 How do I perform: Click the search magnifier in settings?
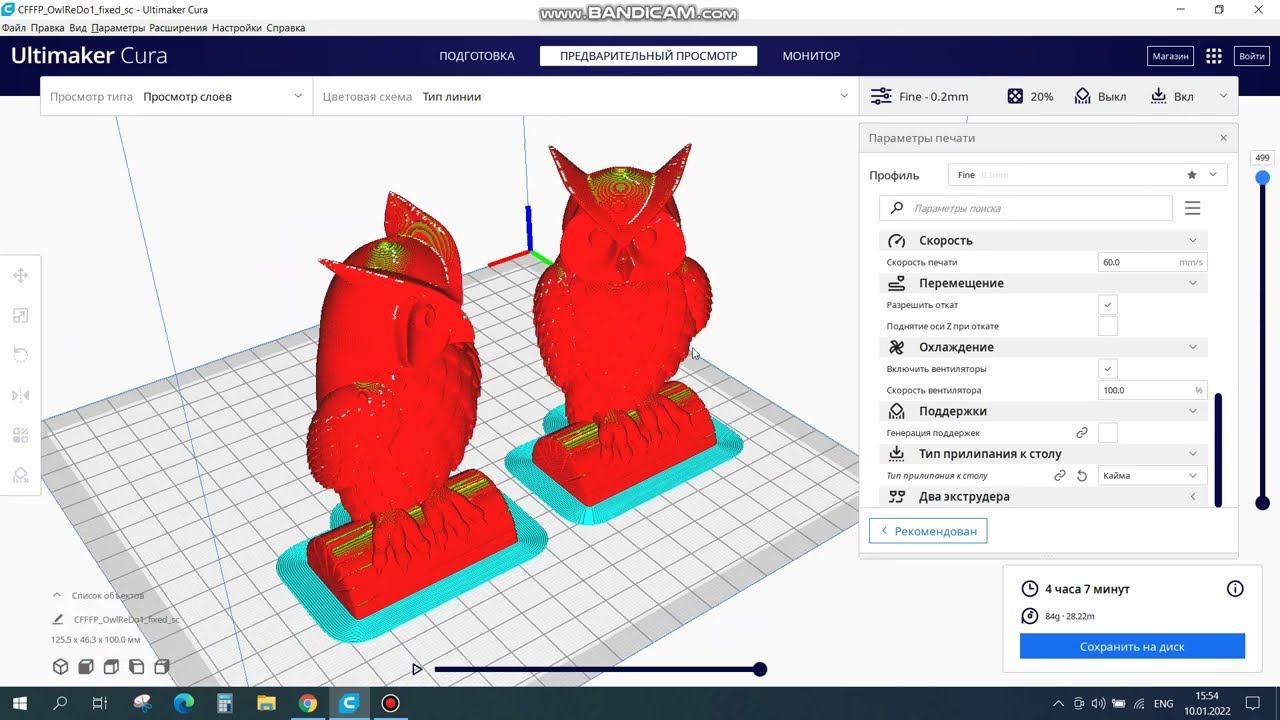[897, 208]
